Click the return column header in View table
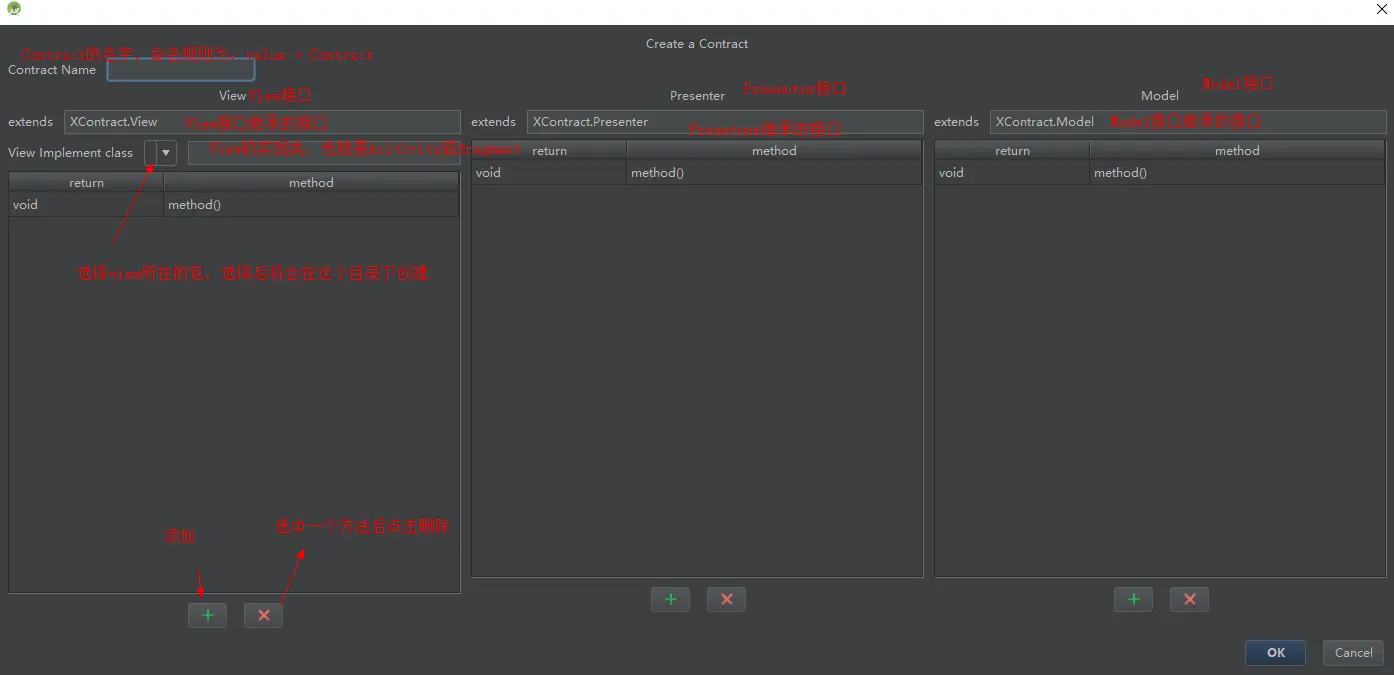The image size is (1394, 675). tap(86, 183)
